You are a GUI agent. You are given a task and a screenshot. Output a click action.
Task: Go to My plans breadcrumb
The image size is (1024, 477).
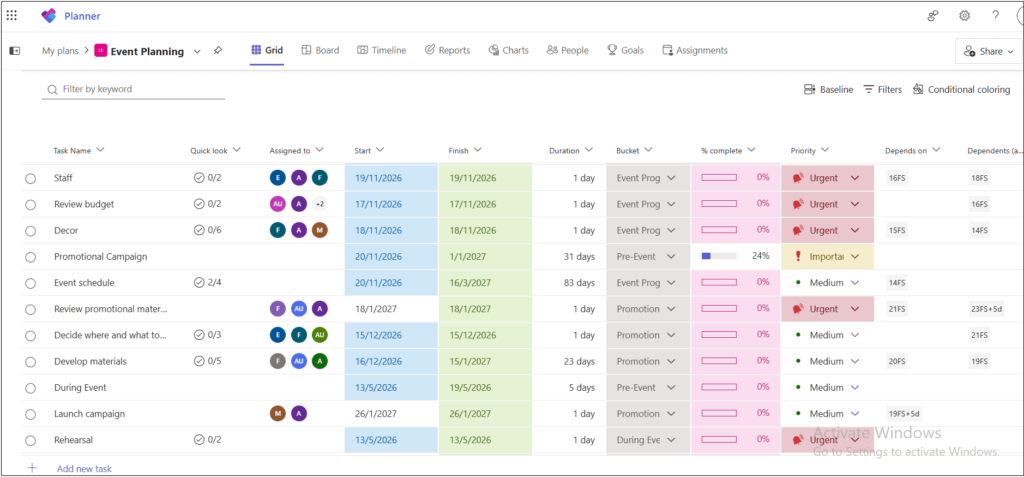coord(60,50)
